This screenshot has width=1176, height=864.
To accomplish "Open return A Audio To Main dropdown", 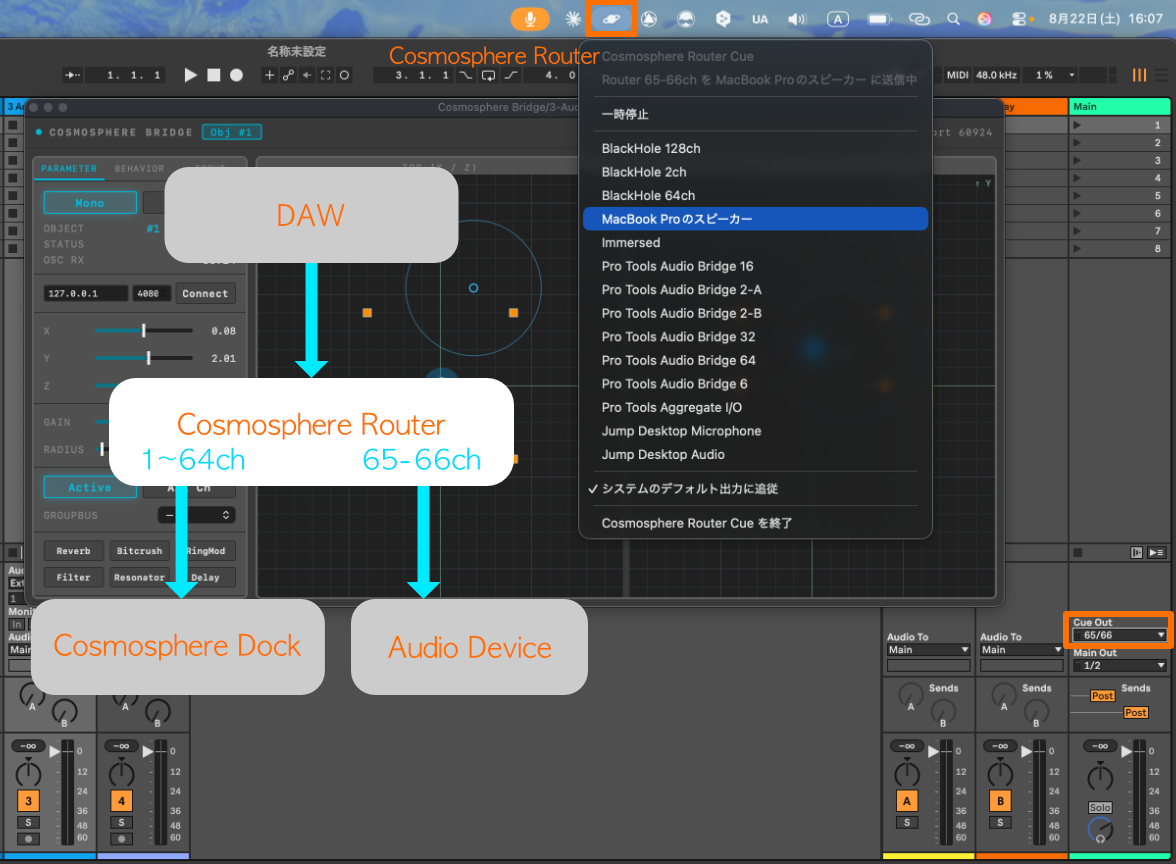I will click(928, 650).
